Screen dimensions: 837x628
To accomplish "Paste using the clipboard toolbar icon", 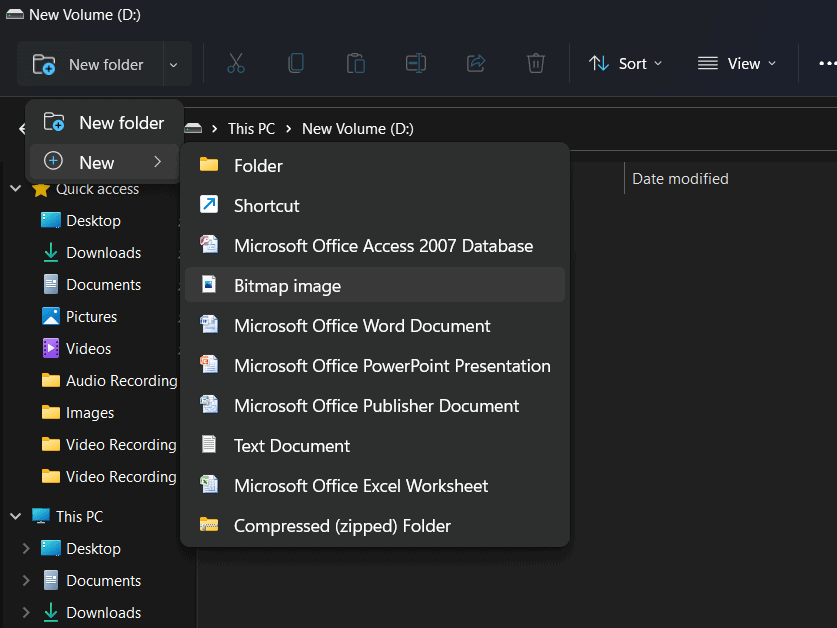I will point(356,63).
